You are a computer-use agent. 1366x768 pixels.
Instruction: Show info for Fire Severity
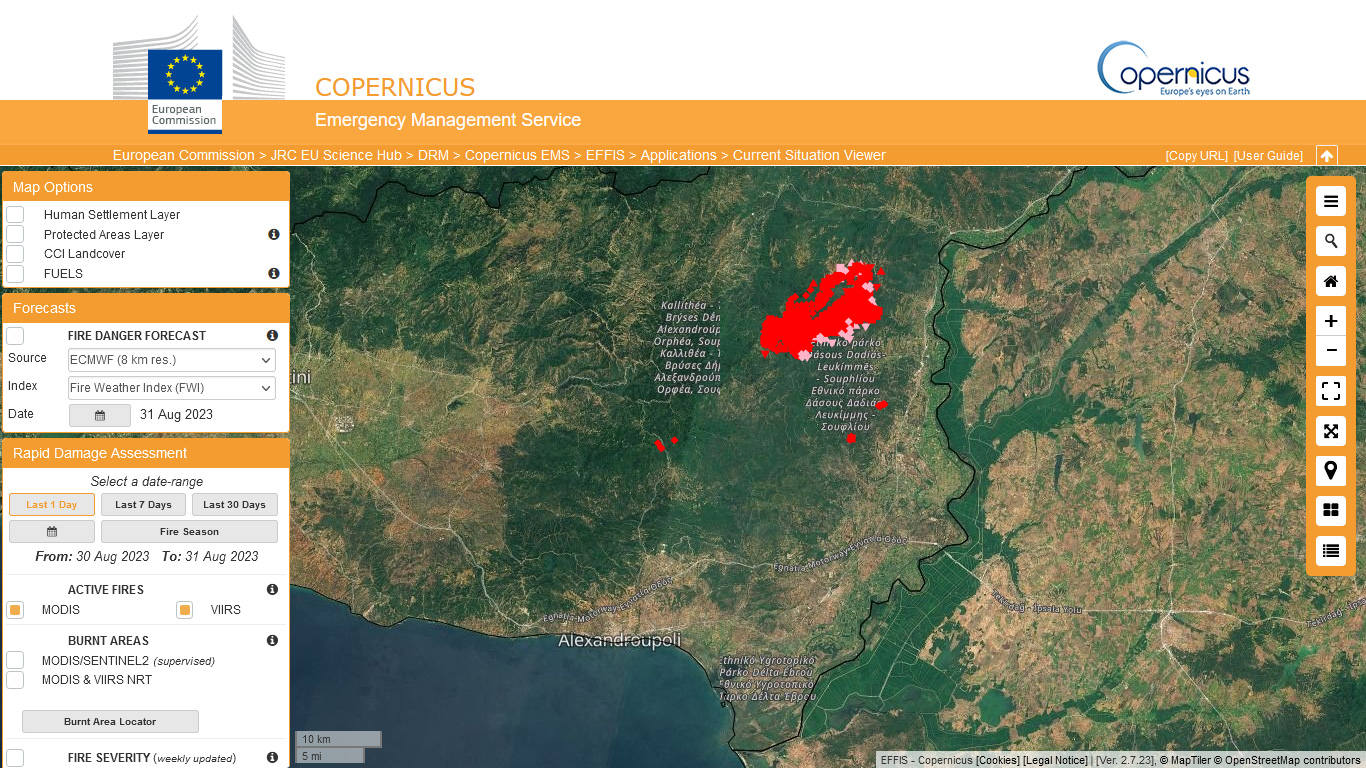[272, 758]
